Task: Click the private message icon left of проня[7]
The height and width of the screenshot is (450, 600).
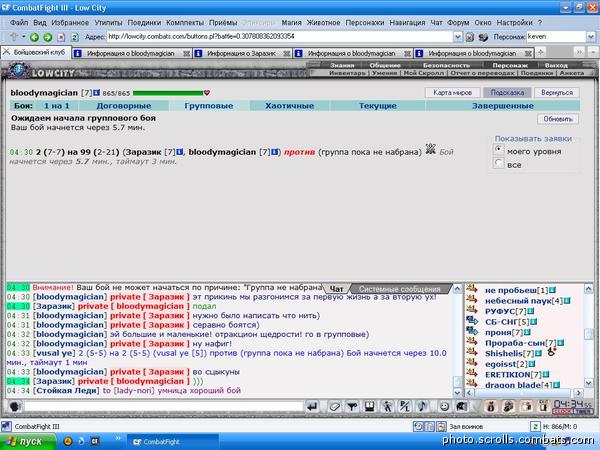Action: pos(472,331)
